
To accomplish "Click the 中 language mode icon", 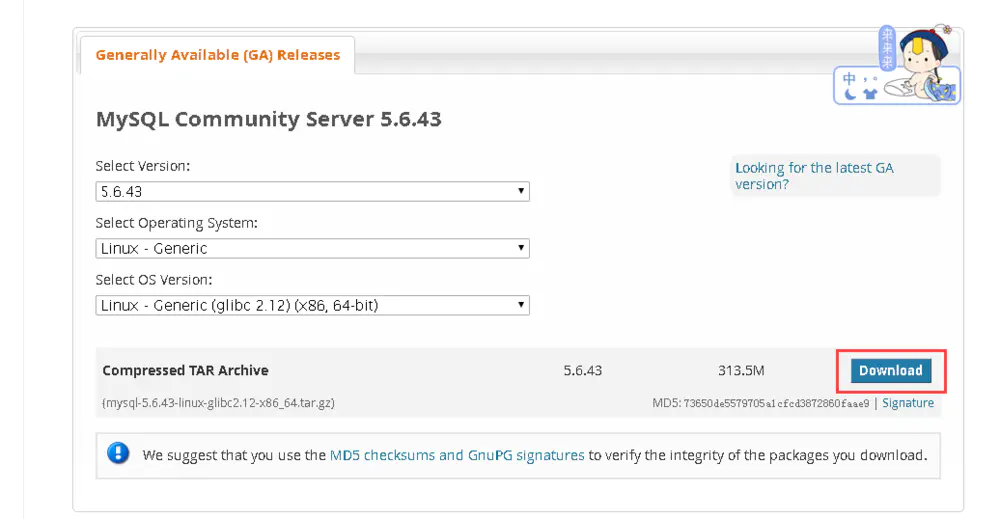I will (x=849, y=79).
